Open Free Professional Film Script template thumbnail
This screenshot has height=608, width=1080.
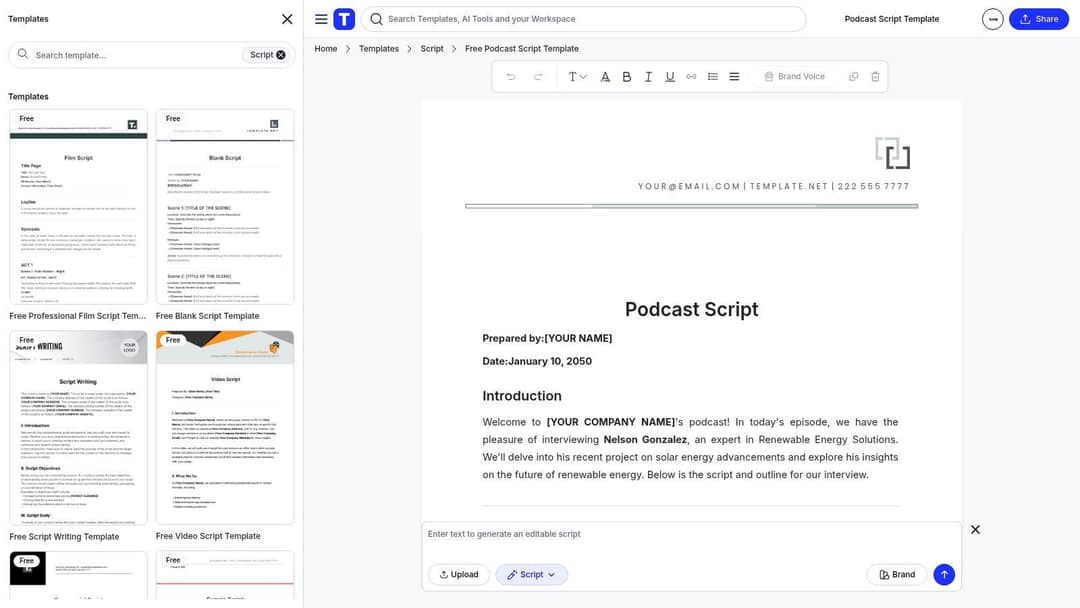[x=79, y=207]
